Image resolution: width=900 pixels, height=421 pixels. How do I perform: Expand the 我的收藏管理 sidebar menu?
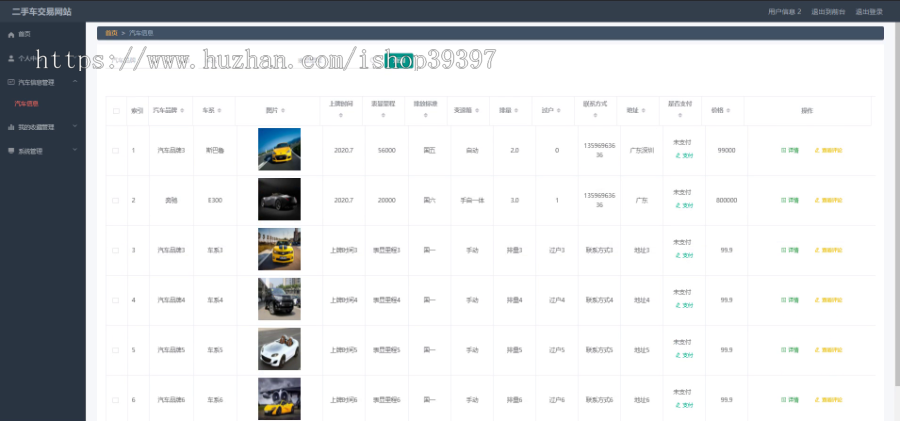pyautogui.click(x=75, y=127)
